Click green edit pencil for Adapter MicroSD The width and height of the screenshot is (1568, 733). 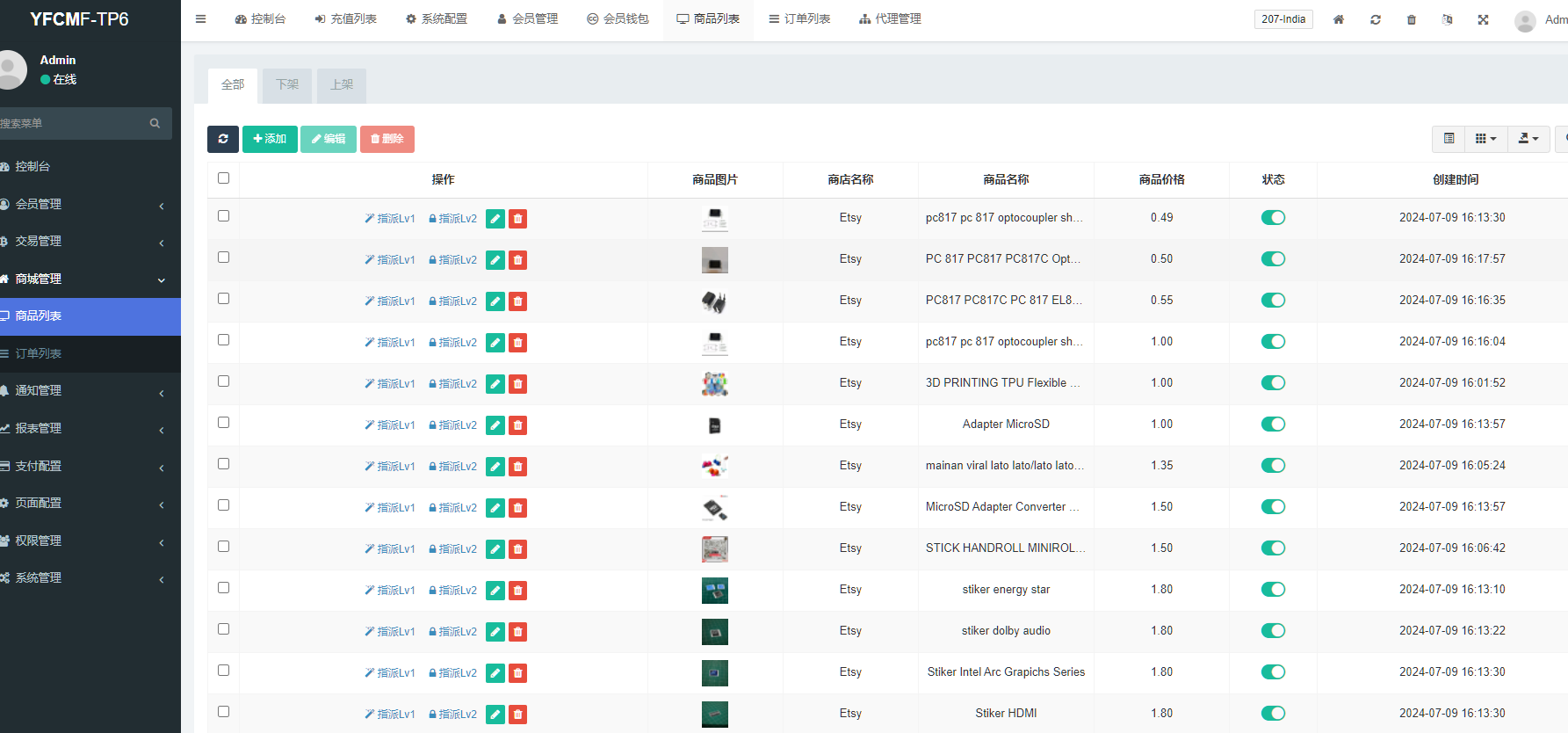point(495,425)
